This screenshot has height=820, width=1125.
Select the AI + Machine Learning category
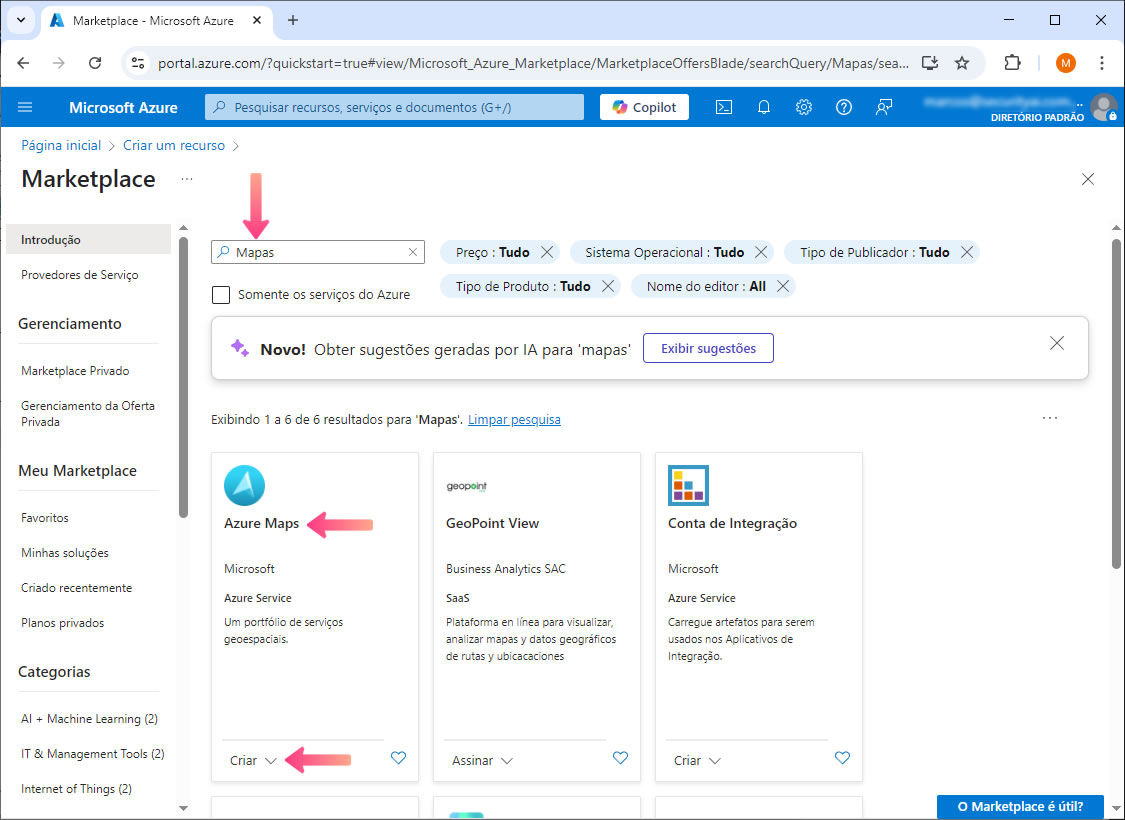click(x=90, y=719)
